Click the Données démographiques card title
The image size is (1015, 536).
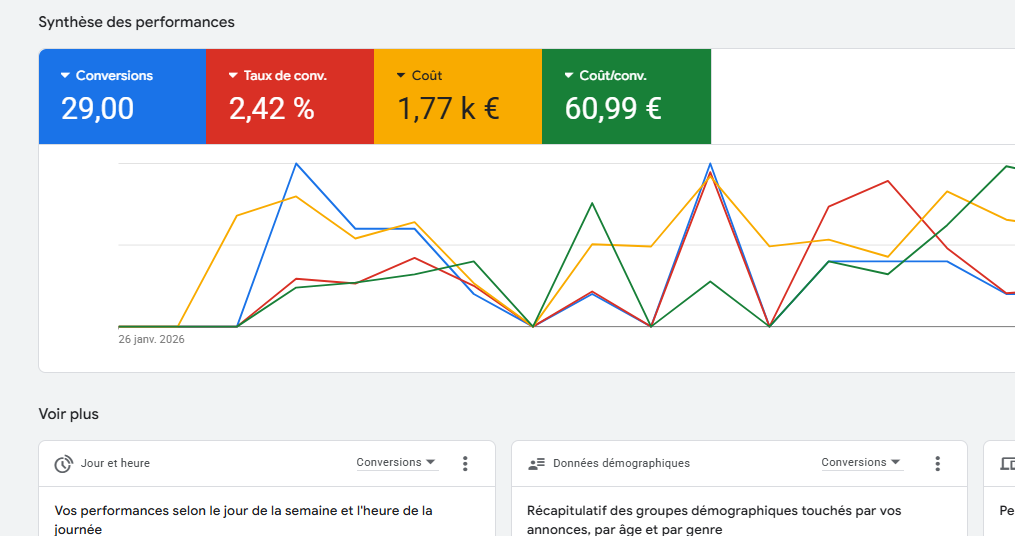[621, 463]
